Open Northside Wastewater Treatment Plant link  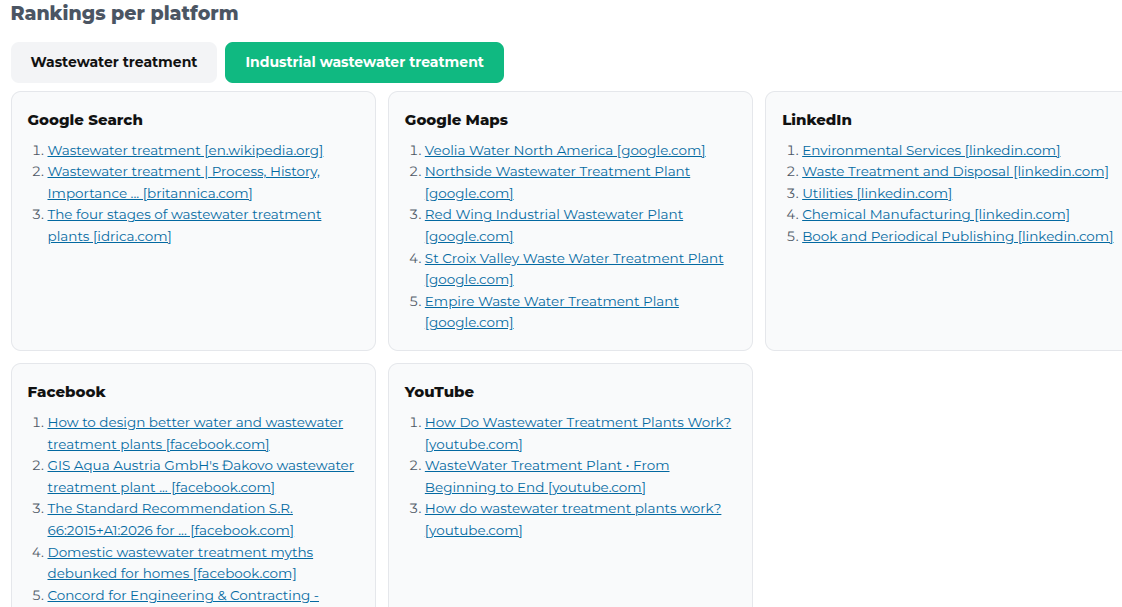[x=557, y=183]
